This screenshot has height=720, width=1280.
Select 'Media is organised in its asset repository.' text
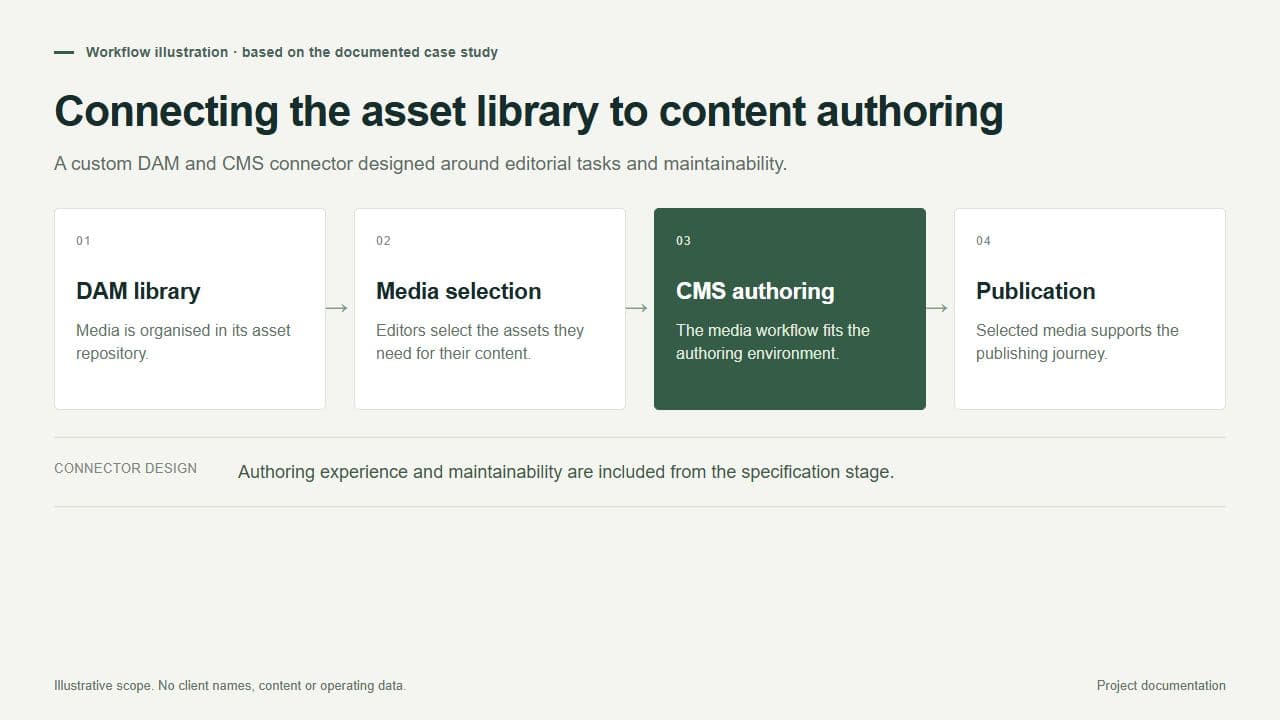(183, 342)
